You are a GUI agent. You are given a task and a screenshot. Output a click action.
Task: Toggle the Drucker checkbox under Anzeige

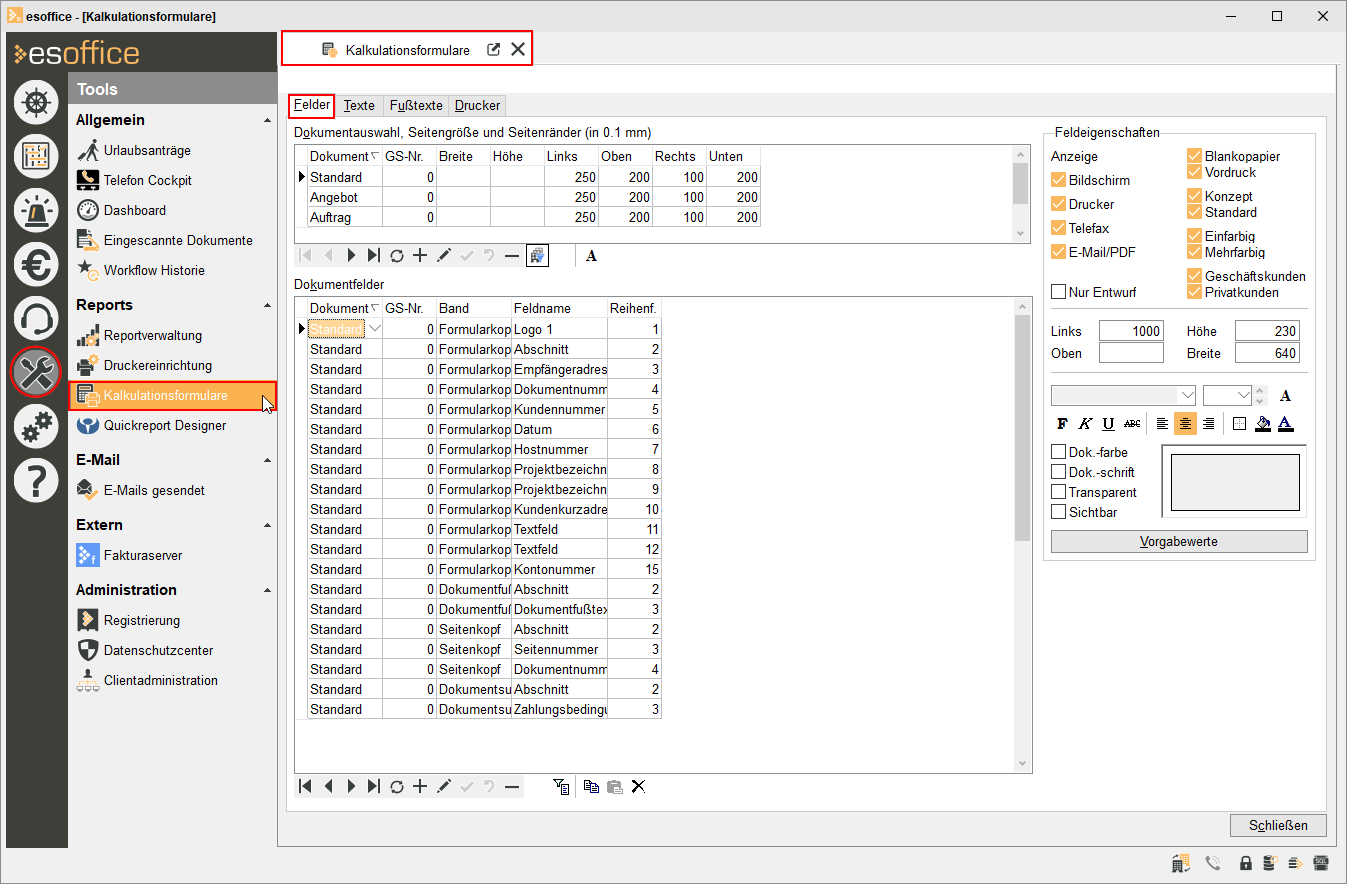[x=1059, y=204]
